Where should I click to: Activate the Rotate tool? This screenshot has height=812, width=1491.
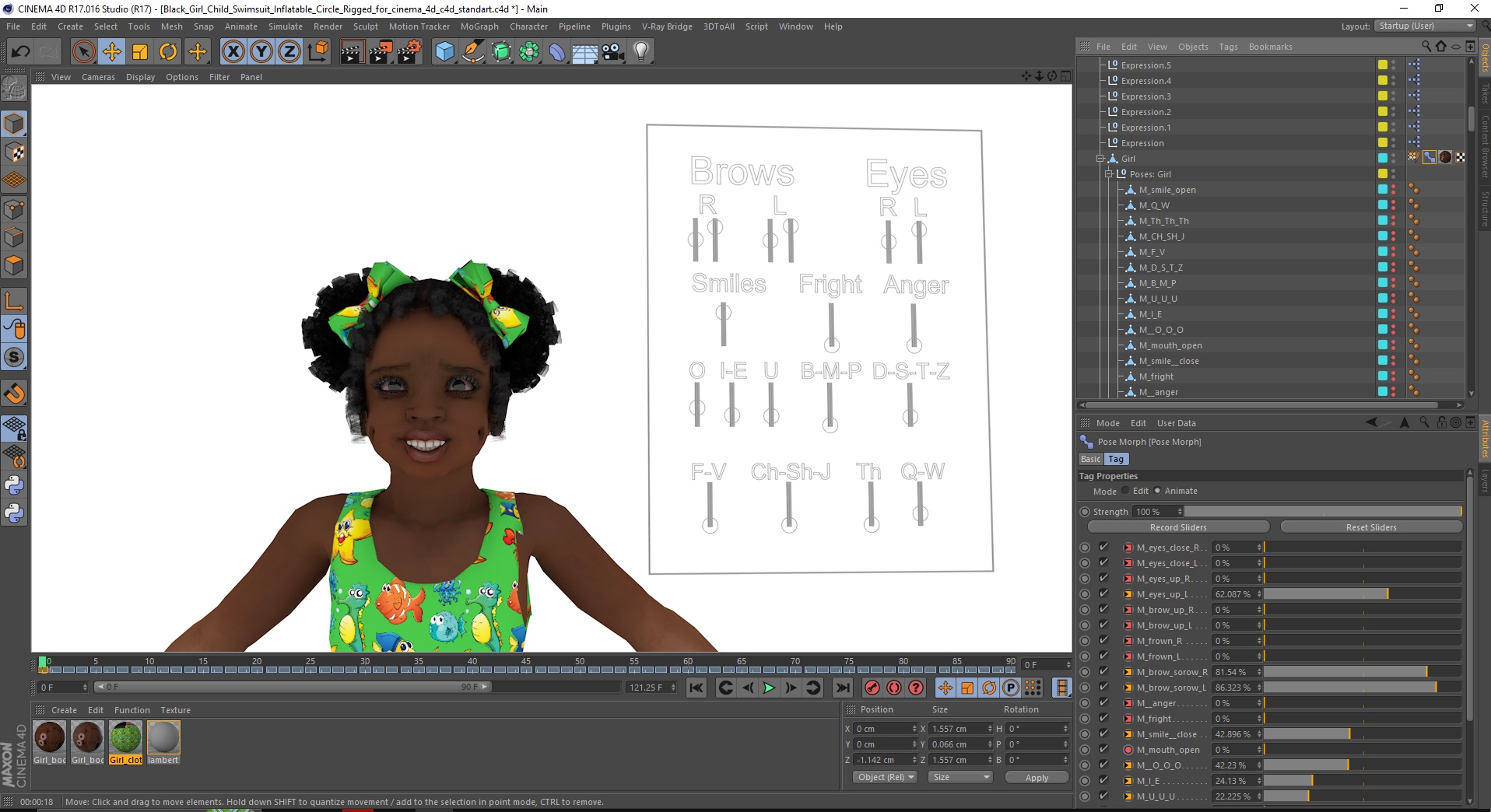[x=168, y=52]
